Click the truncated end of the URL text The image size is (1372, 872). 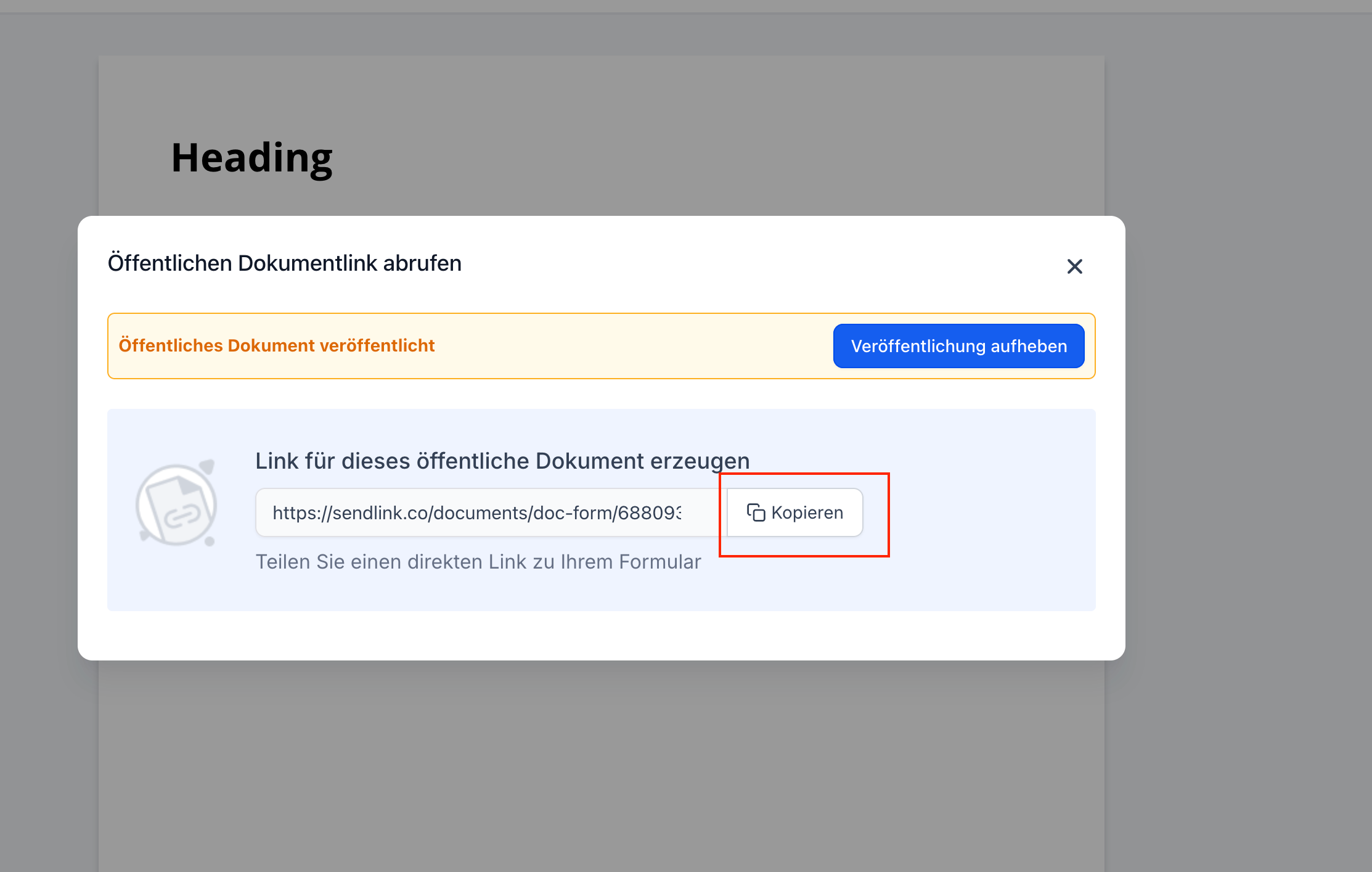672,512
